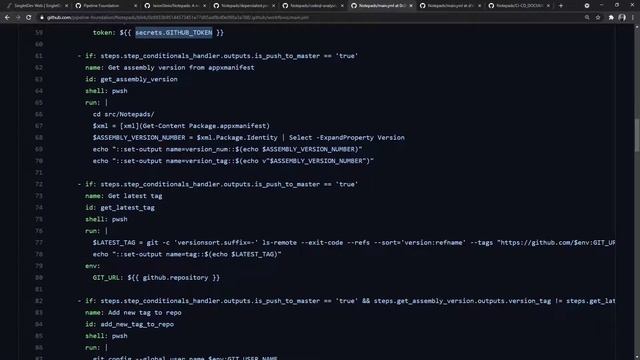Click the echo set-output name=tag line

click(x=187, y=254)
